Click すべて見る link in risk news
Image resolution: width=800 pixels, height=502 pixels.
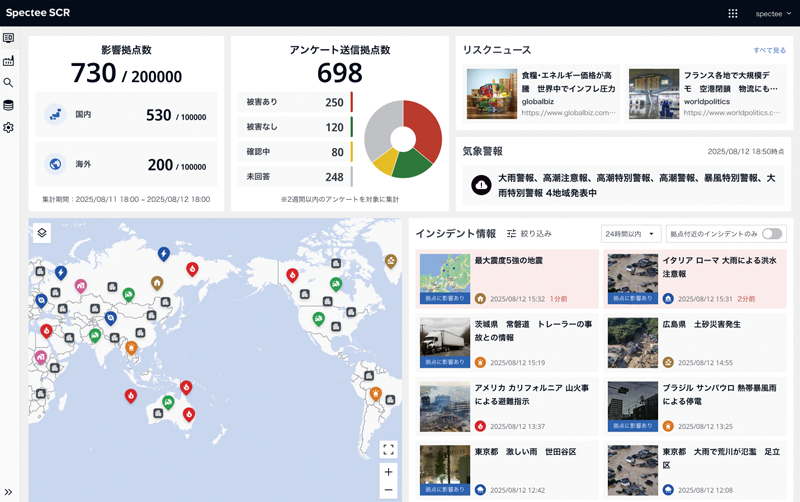click(769, 50)
